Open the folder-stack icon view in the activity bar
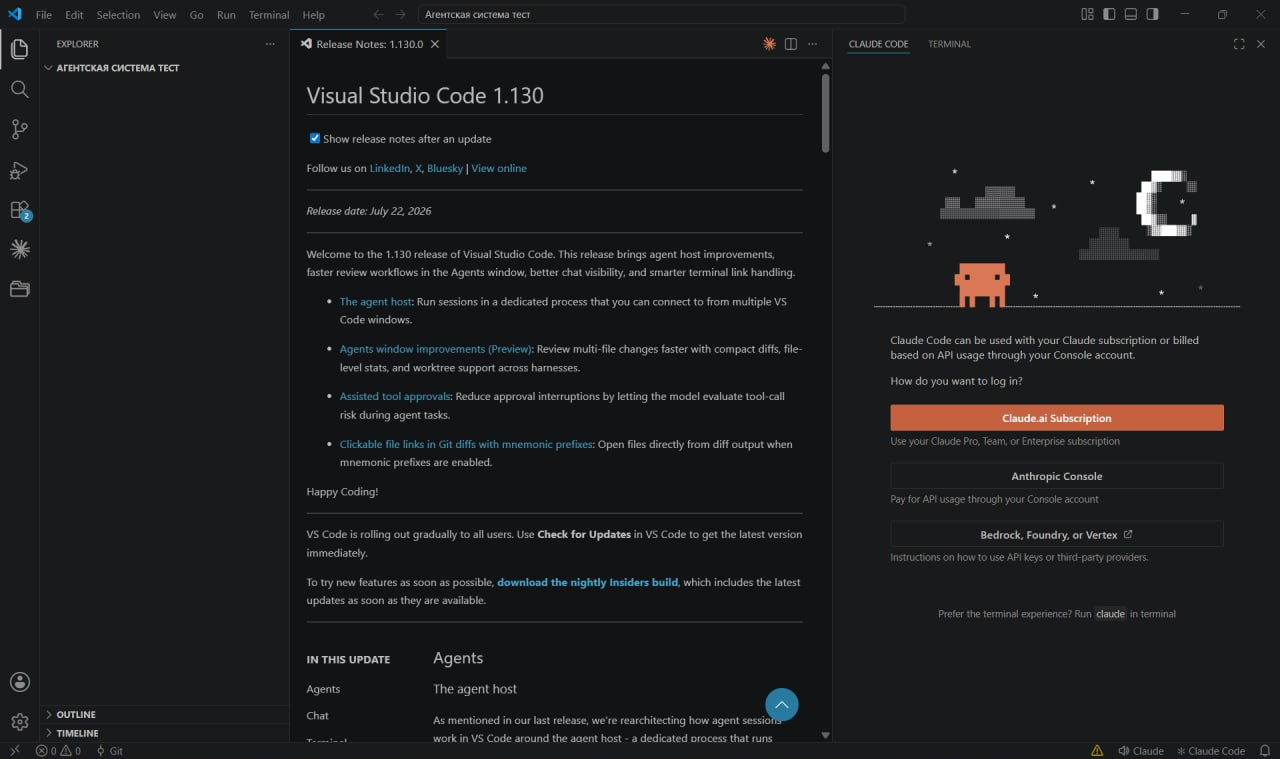 click(19, 289)
